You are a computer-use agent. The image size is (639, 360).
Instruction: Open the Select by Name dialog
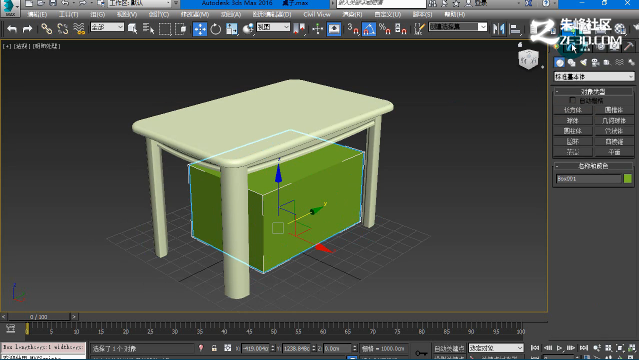click(148, 29)
